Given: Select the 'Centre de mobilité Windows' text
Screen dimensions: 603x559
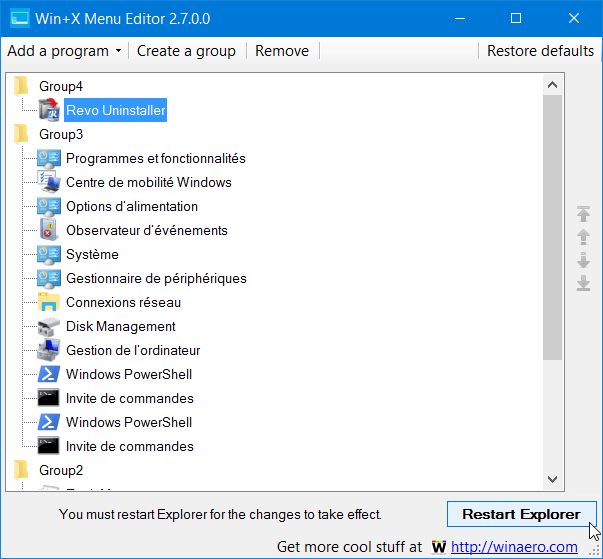Looking at the screenshot, I should point(149,182).
